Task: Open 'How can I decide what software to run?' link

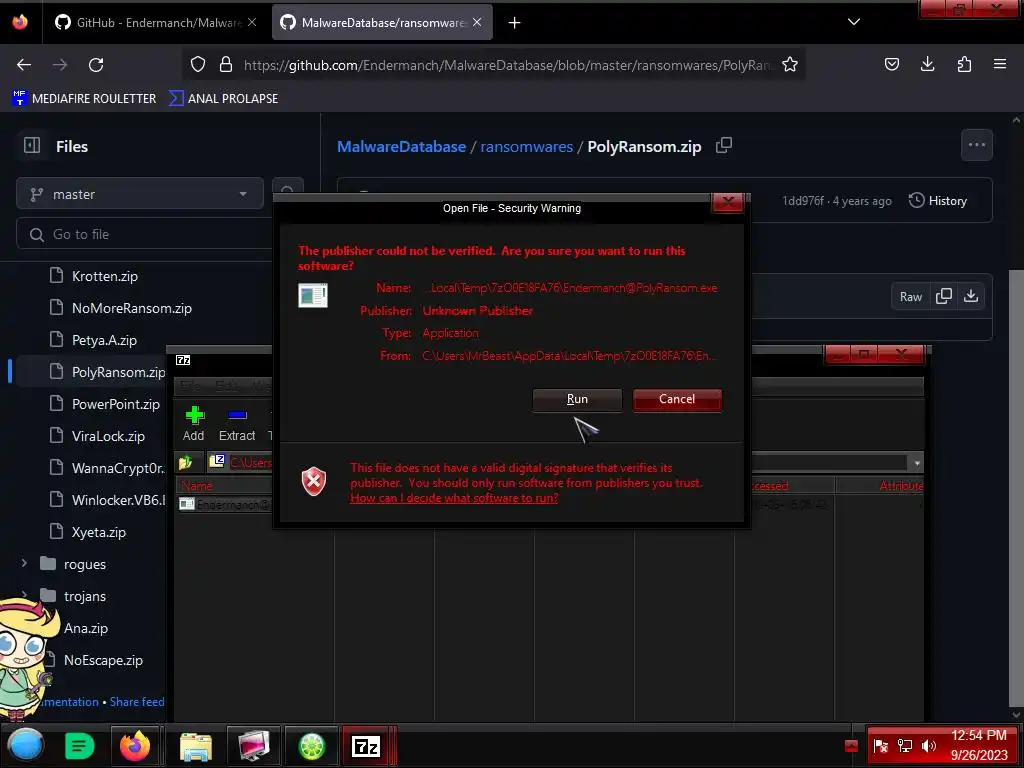Action: pos(454,498)
